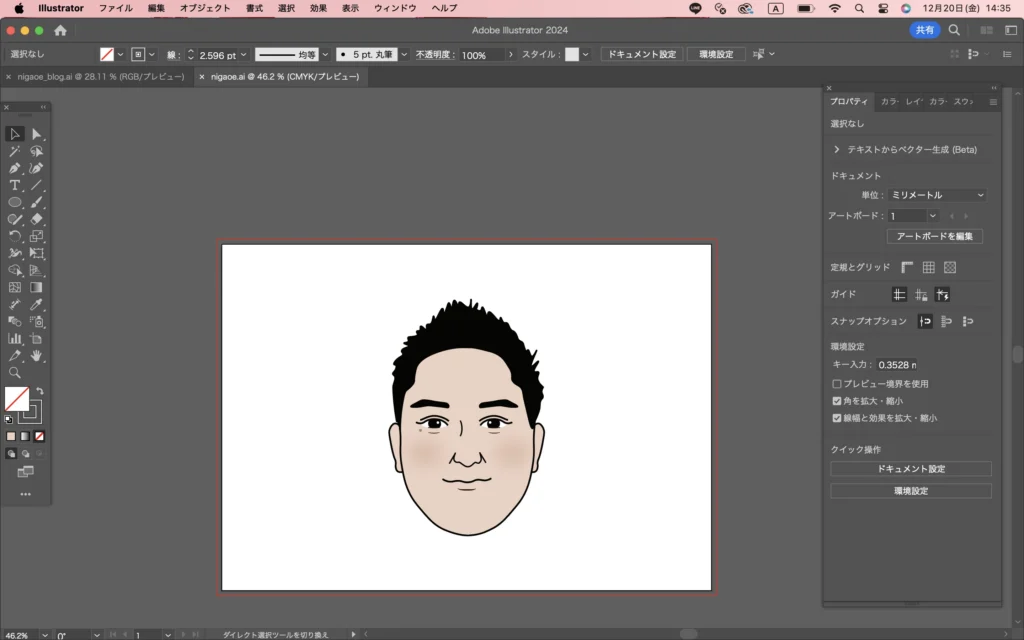Open the 効果 menu

(318, 8)
